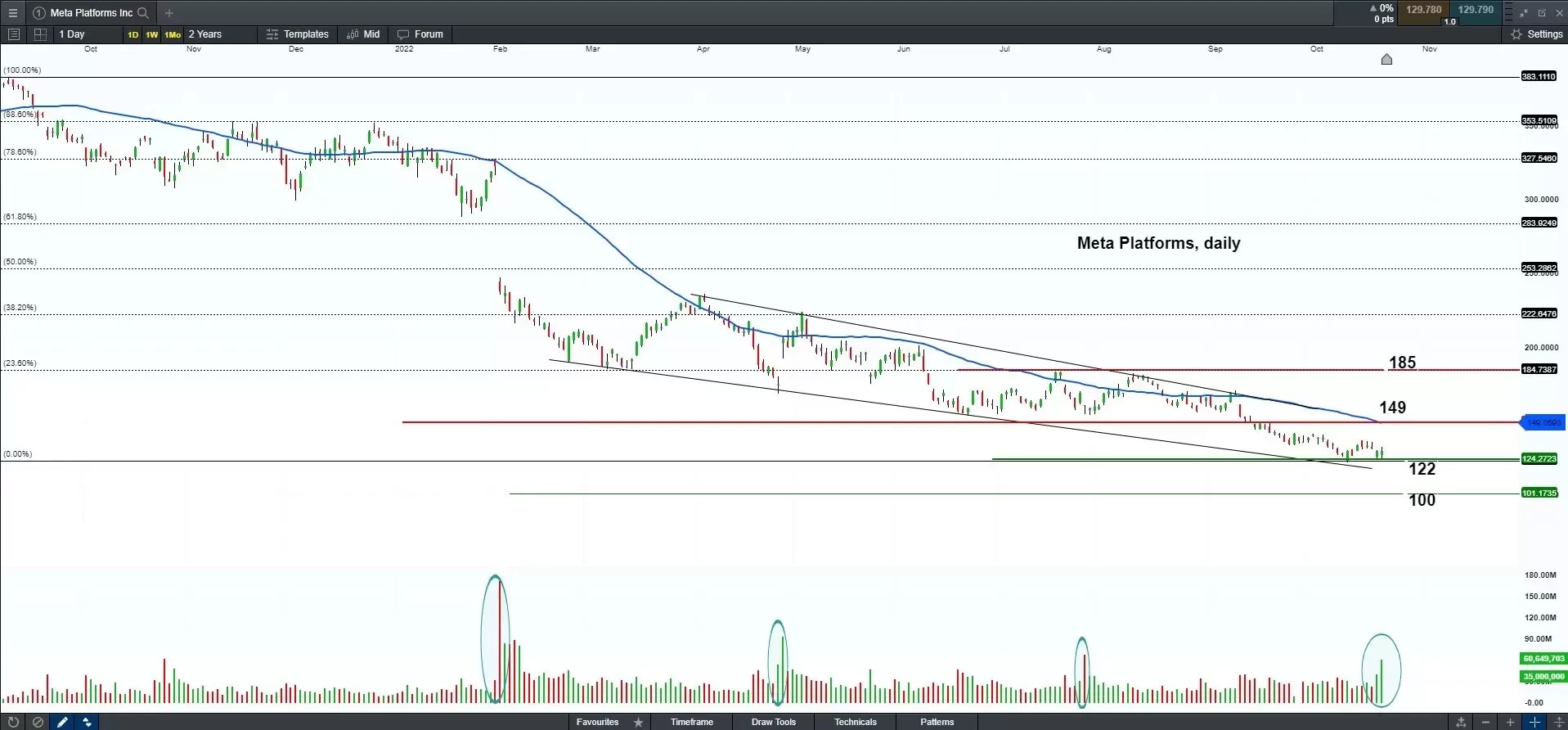Open the Mid price type dropdown
1568x730 pixels.
point(363,34)
